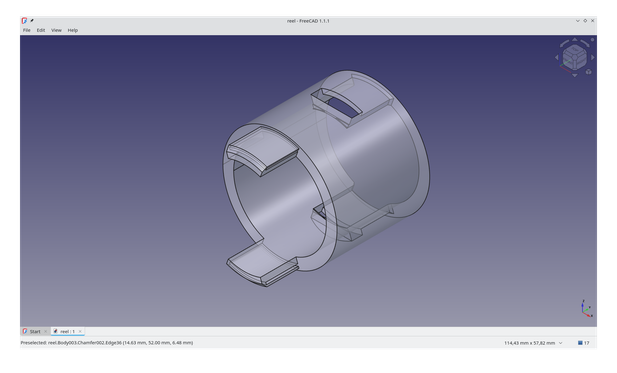
Task: Close the Start tab
Action: click(46, 331)
